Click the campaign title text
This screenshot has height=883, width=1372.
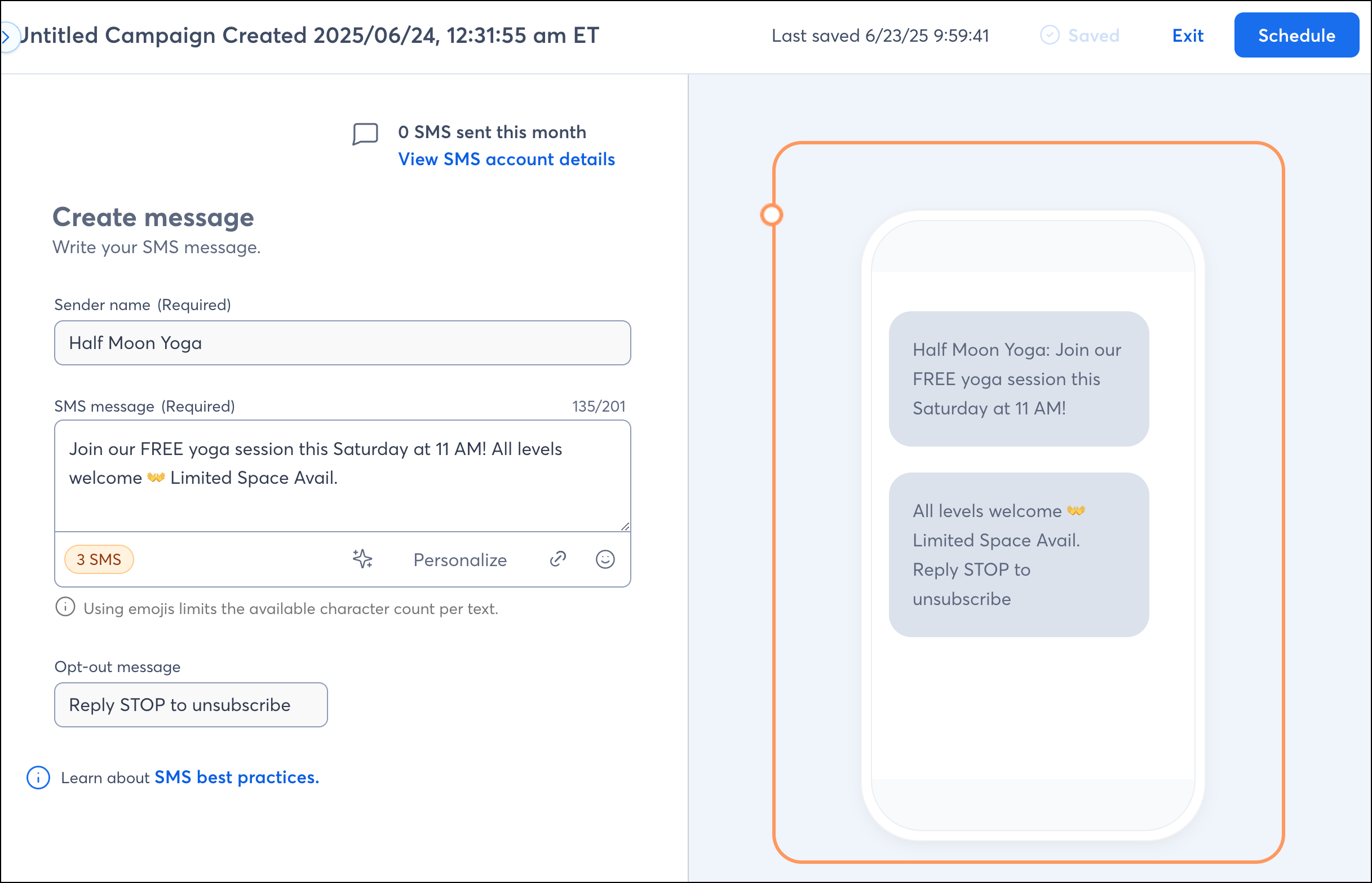pyautogui.click(x=309, y=36)
